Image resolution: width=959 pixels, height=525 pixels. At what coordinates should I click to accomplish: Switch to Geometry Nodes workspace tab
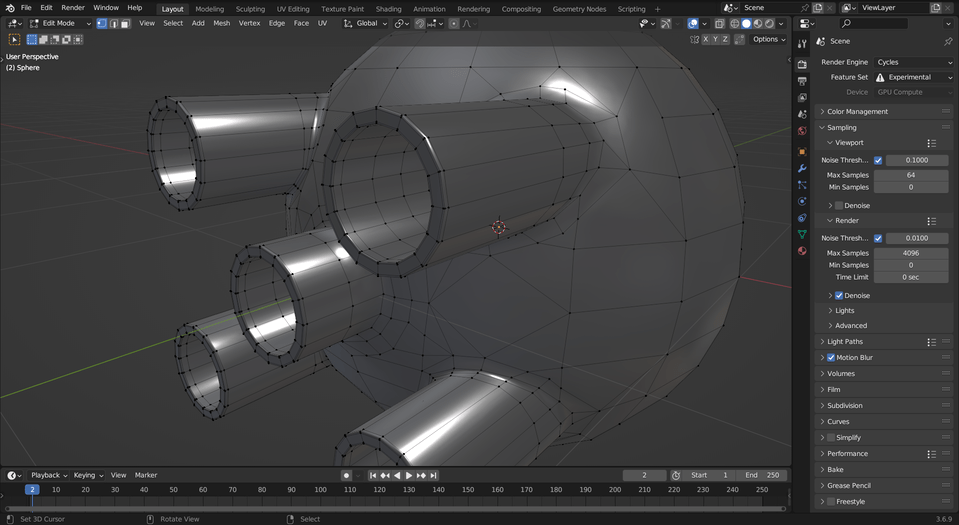point(579,9)
